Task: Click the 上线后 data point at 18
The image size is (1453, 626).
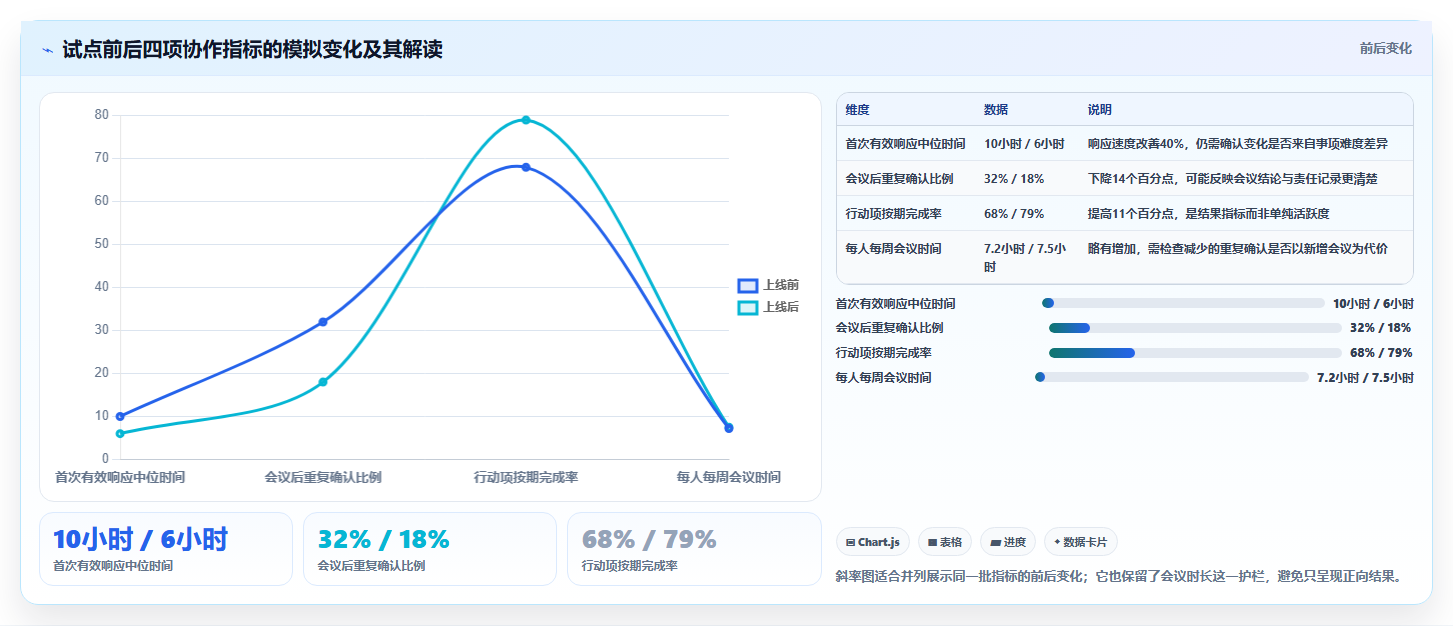Action: [323, 382]
